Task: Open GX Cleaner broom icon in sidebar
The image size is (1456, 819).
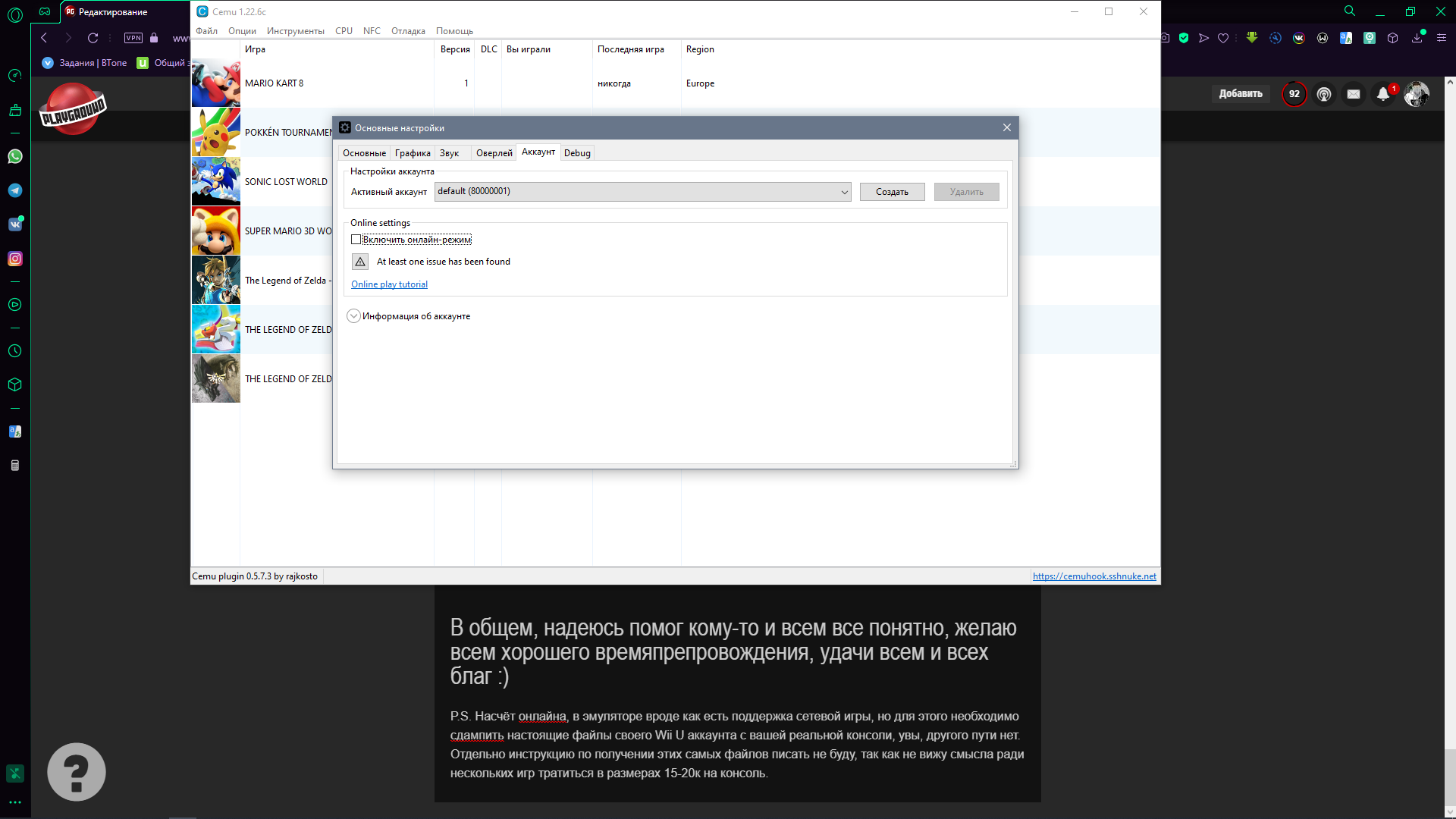Action: 15,111
